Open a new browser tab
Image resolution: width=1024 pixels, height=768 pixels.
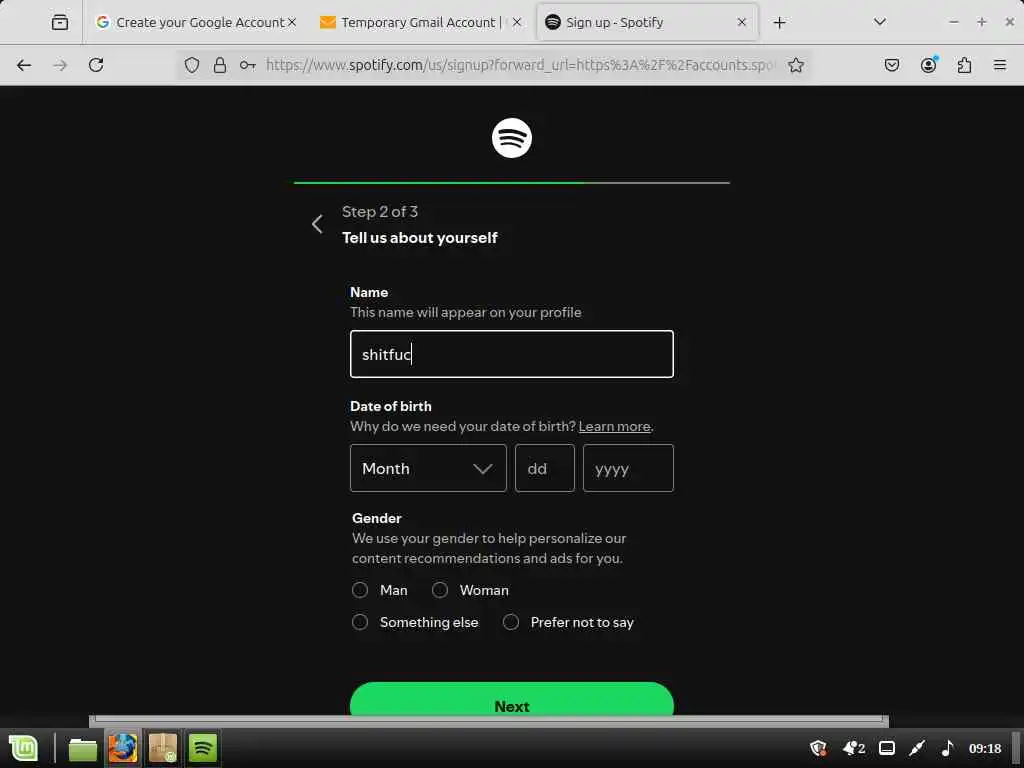click(x=779, y=22)
